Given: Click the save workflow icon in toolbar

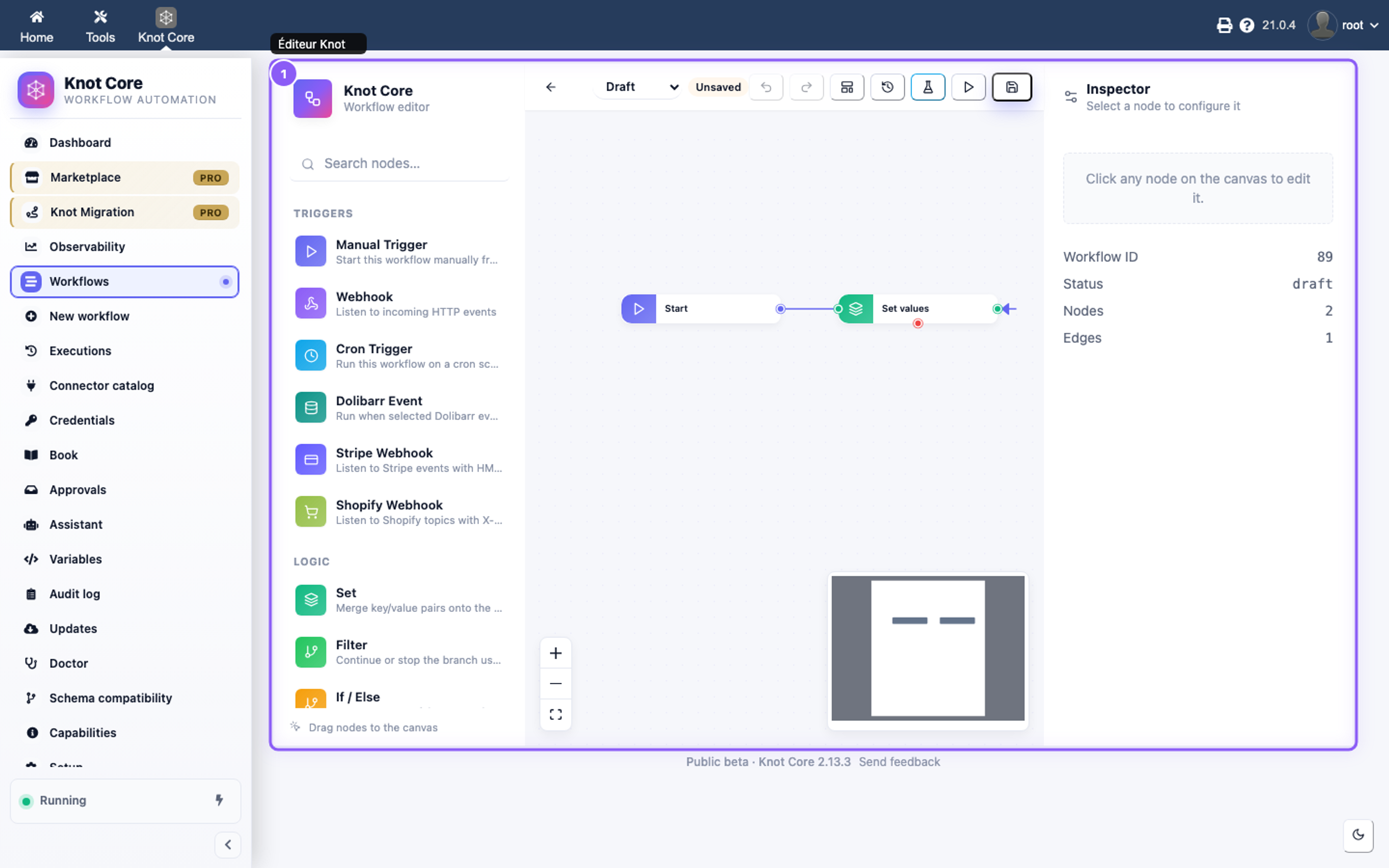Looking at the screenshot, I should click(1011, 87).
